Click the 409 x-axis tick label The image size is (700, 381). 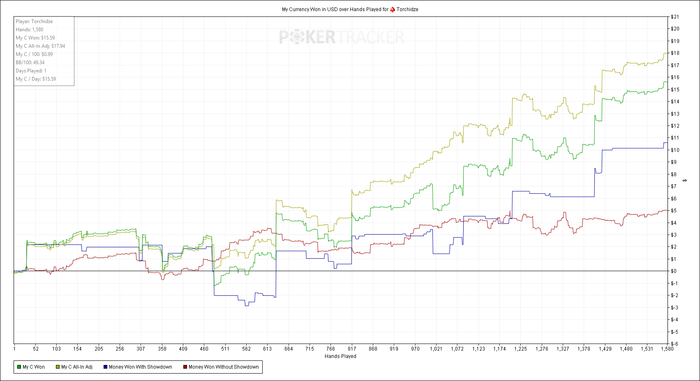point(183,349)
